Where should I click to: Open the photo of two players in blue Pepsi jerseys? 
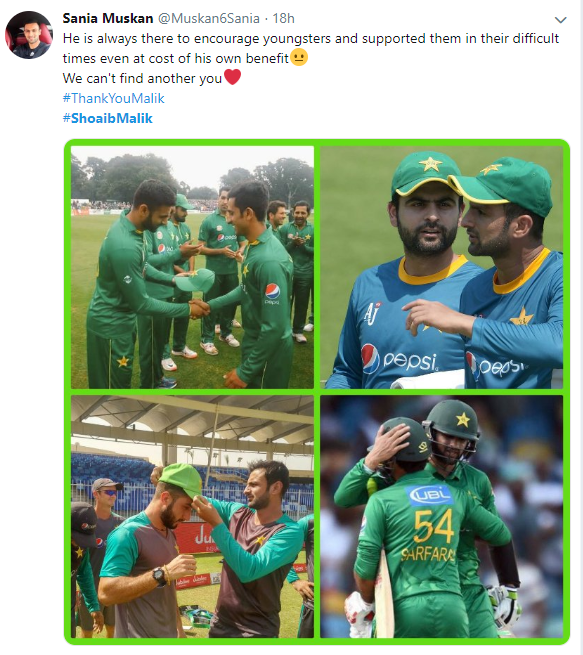coord(441,267)
